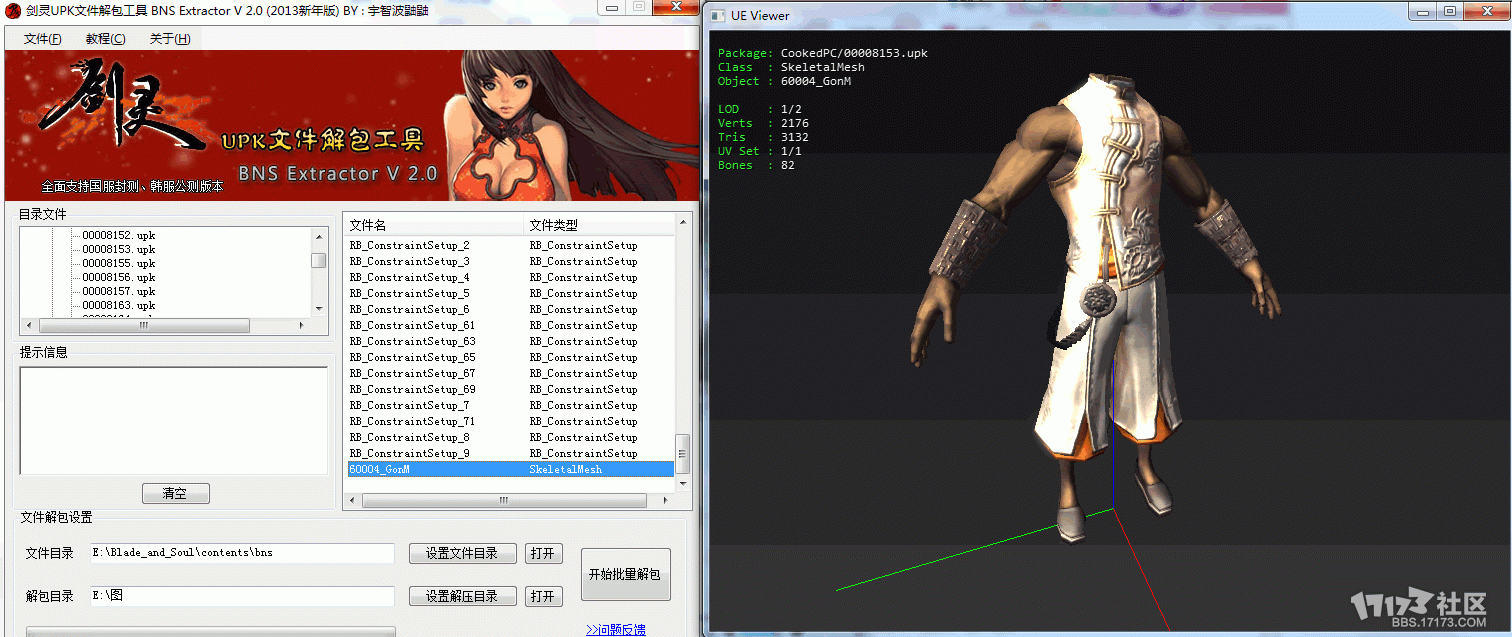The height and width of the screenshot is (637, 1512).
Task: Select 00008153.upk in the directory tree
Action: [x=119, y=249]
